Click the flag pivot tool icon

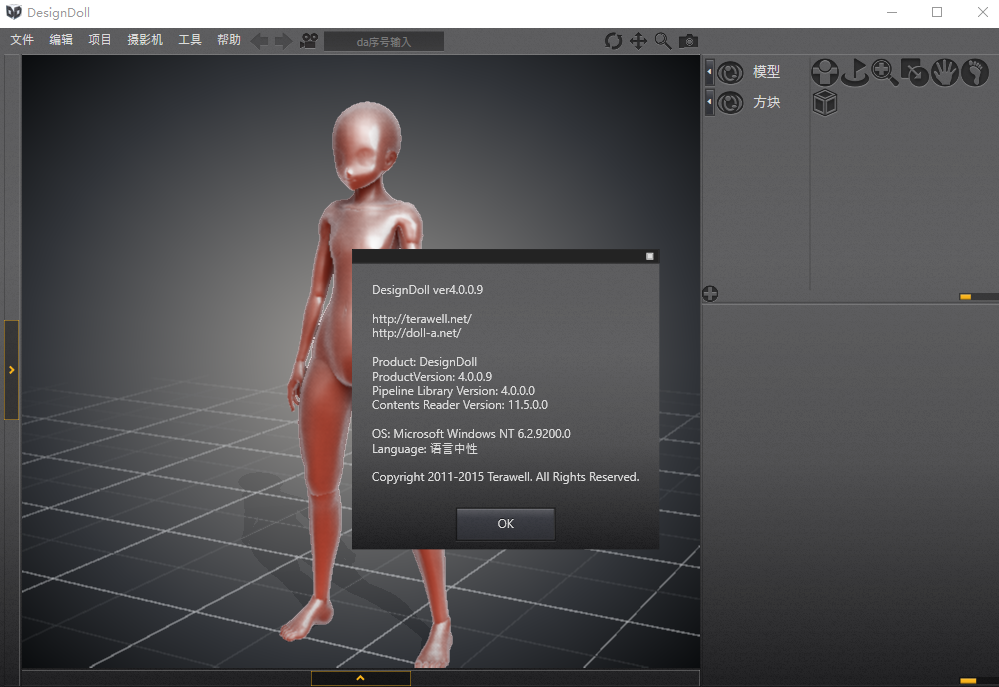[x=854, y=72]
